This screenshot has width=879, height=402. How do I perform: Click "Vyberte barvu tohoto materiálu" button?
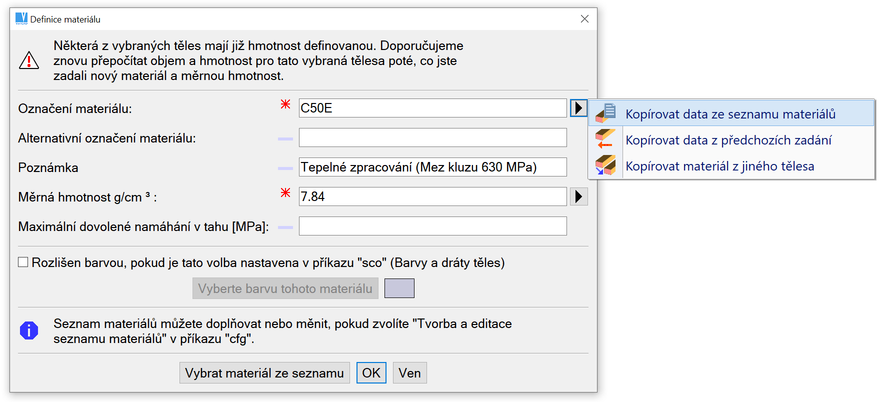(x=285, y=289)
